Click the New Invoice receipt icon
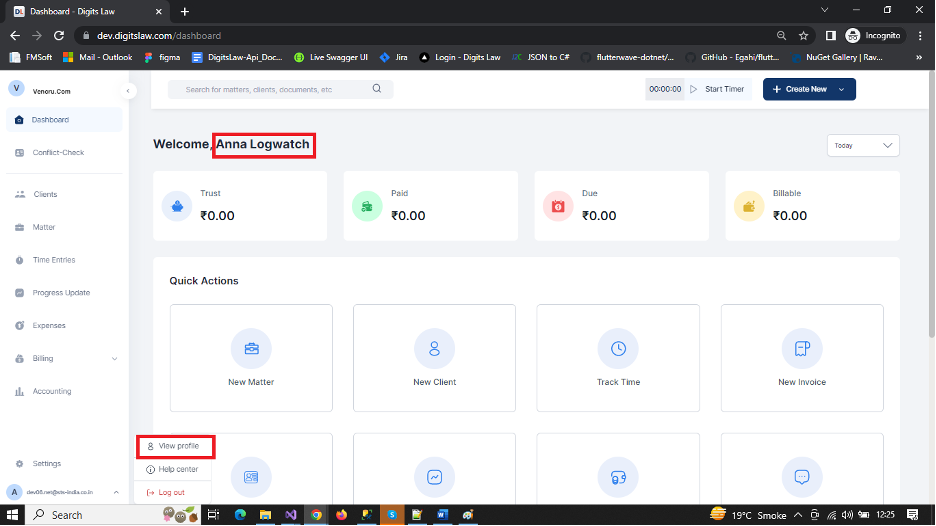 coord(801,348)
